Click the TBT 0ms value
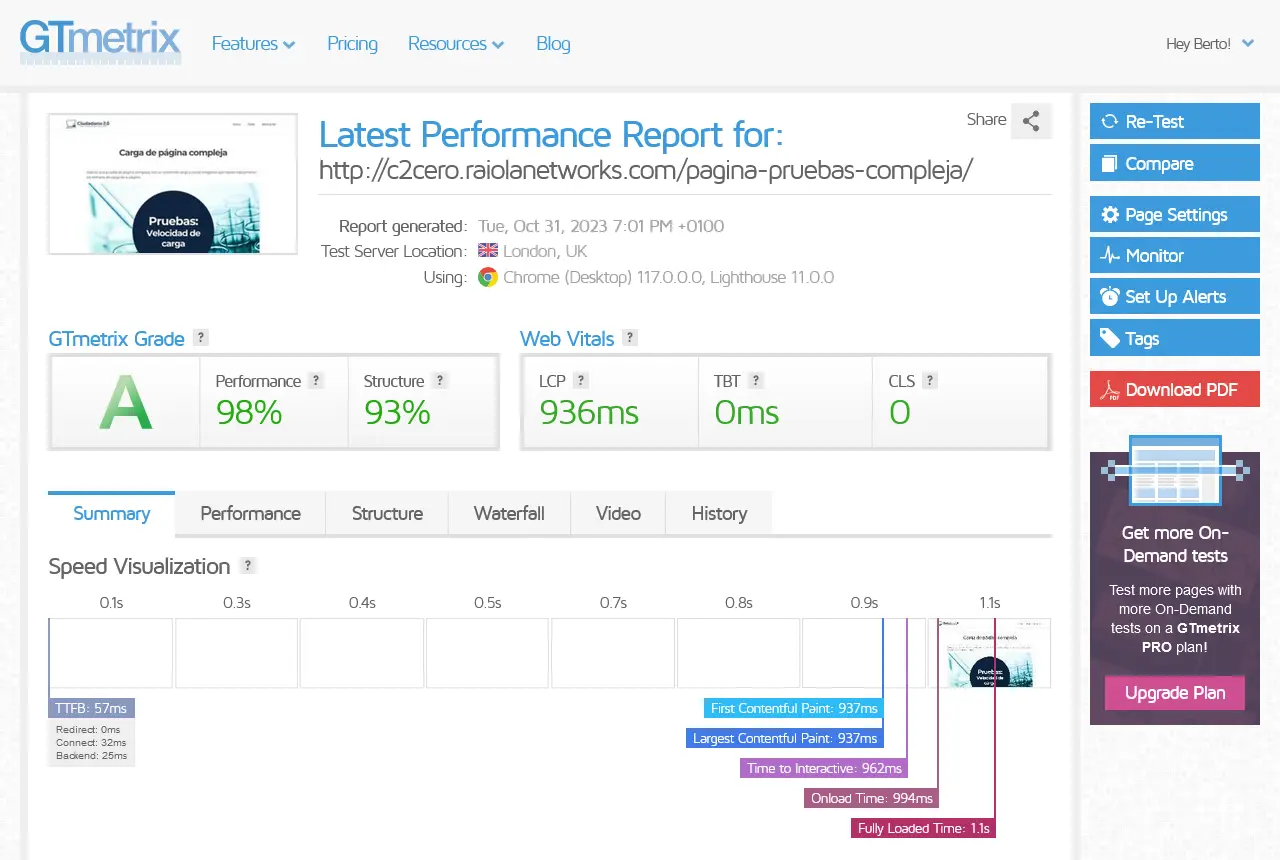Viewport: 1280px width, 860px height. (x=747, y=412)
